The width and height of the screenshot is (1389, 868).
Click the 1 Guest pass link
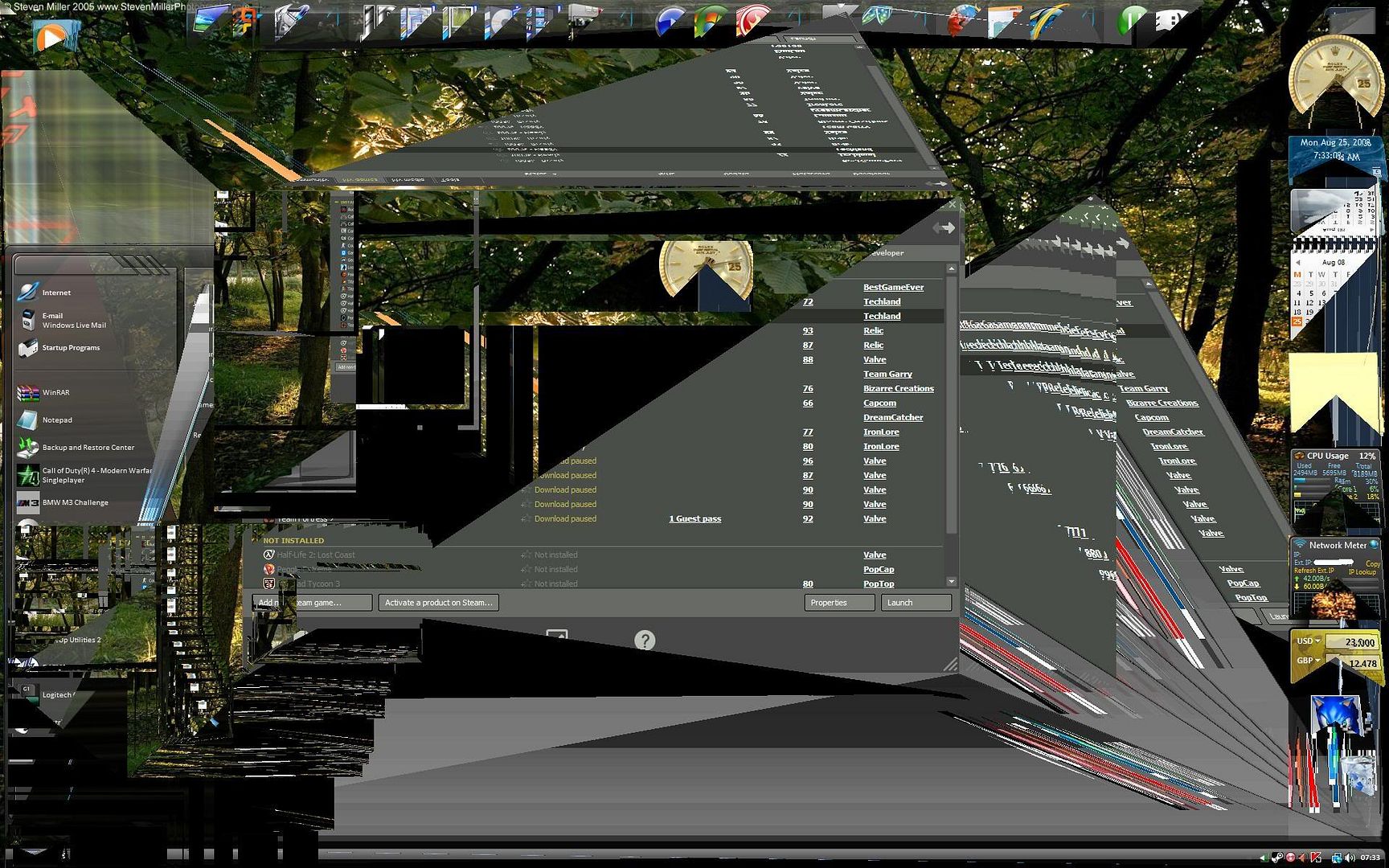(x=694, y=519)
